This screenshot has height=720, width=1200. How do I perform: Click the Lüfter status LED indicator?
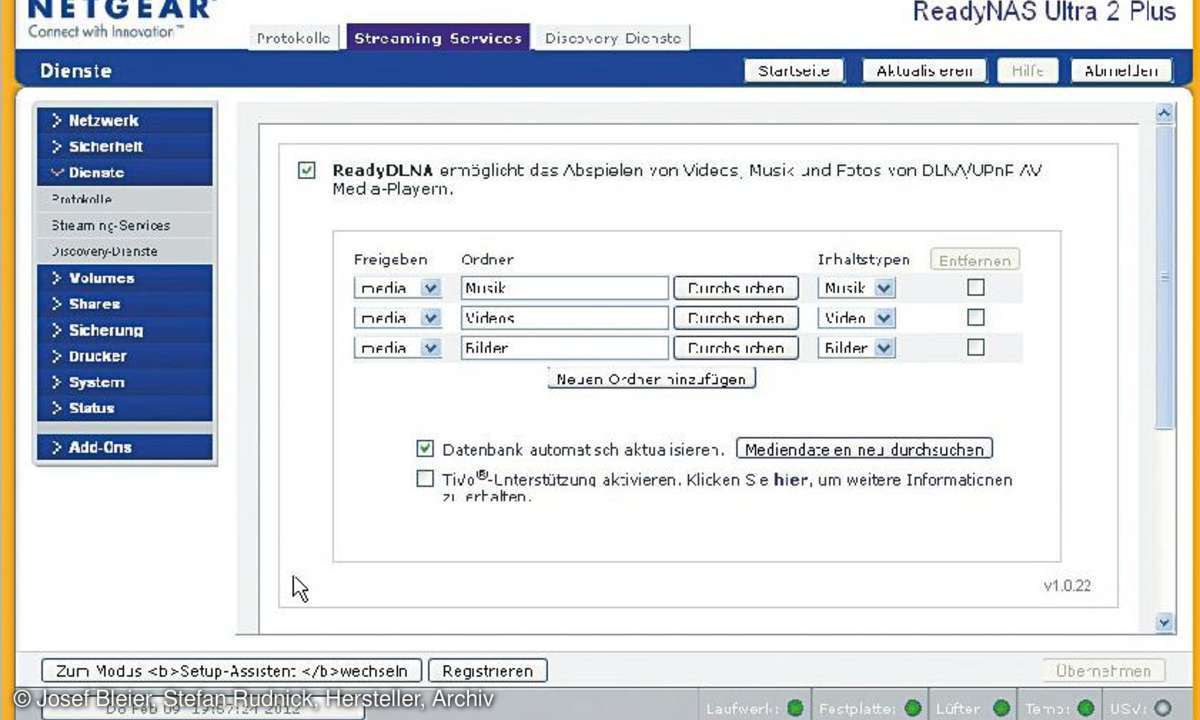coord(1002,708)
